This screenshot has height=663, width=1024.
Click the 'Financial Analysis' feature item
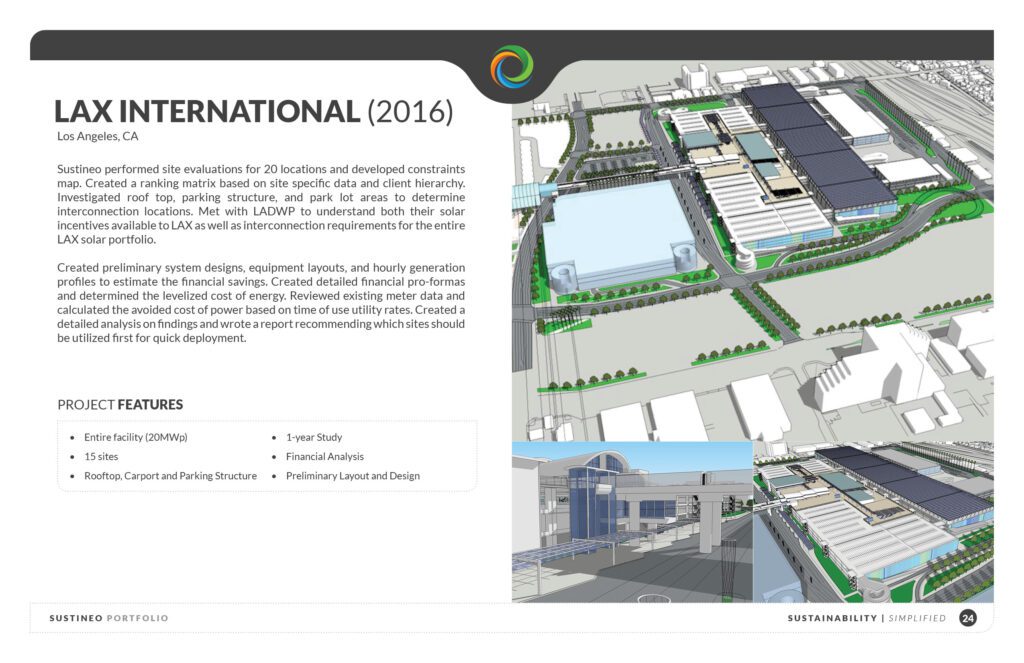tap(324, 457)
